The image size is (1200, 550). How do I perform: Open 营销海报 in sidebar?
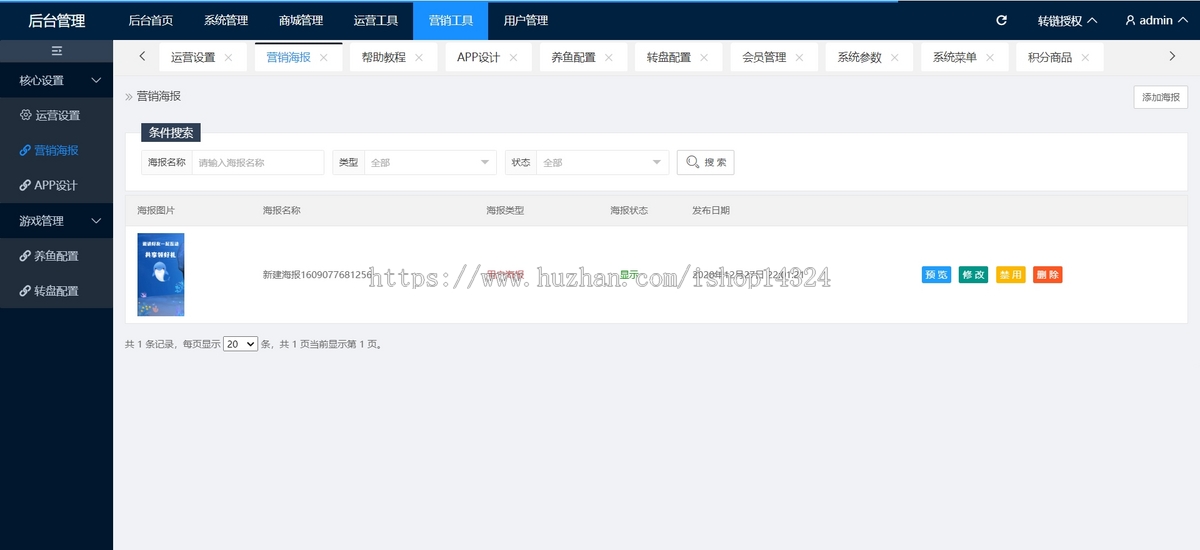pyautogui.click(x=56, y=150)
